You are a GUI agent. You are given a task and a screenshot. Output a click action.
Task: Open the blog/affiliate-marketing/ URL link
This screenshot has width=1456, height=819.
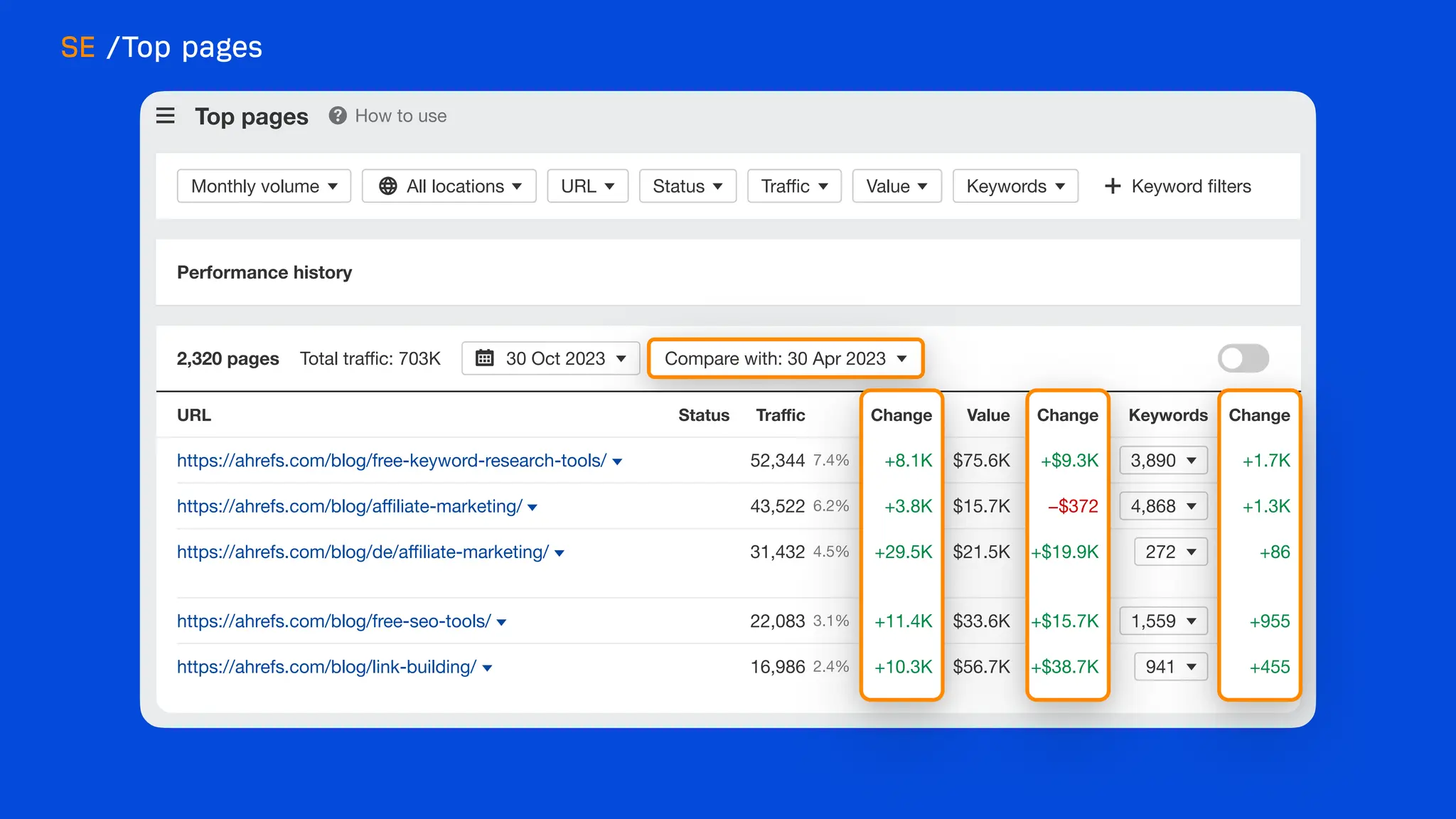(350, 506)
